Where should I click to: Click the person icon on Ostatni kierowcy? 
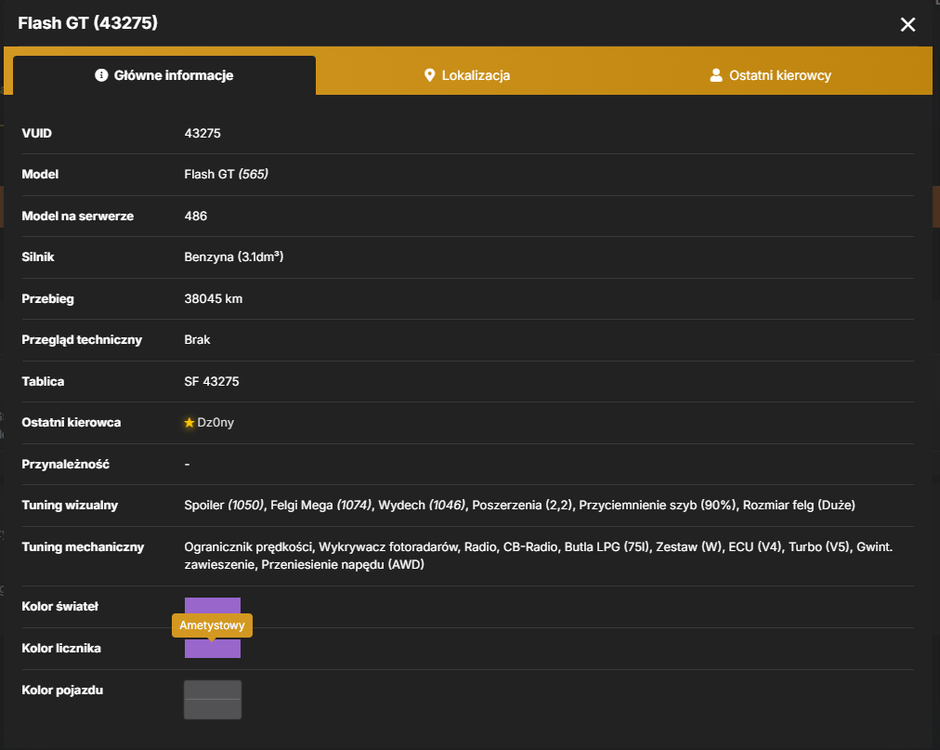point(716,75)
